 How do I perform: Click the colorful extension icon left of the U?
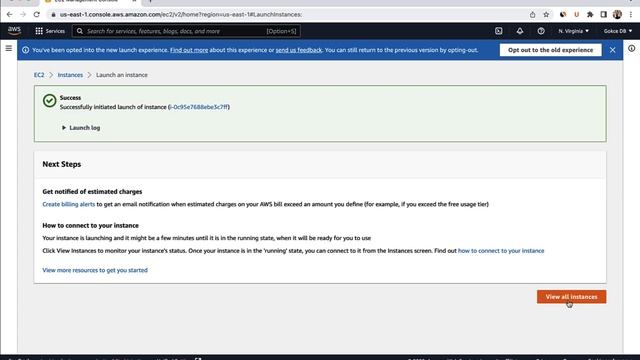click(x=563, y=14)
